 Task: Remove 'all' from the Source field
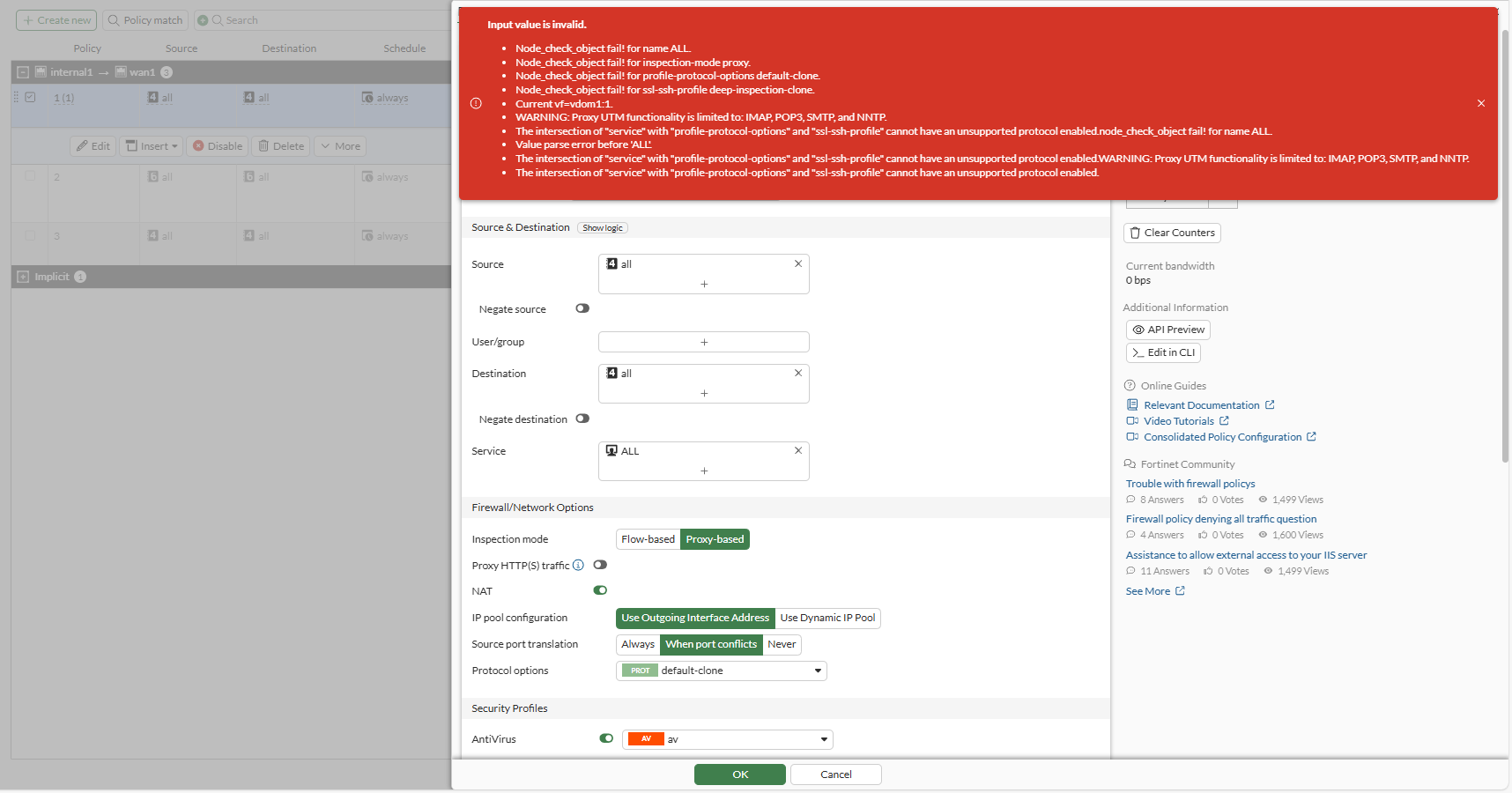[797, 263]
